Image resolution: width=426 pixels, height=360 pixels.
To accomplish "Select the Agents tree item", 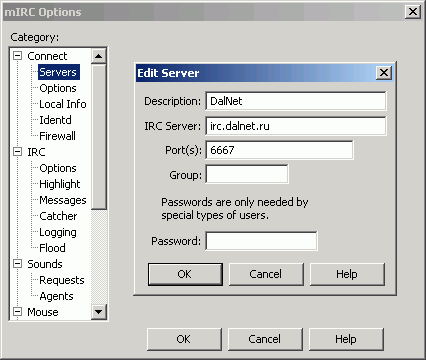I will pyautogui.click(x=56, y=296).
